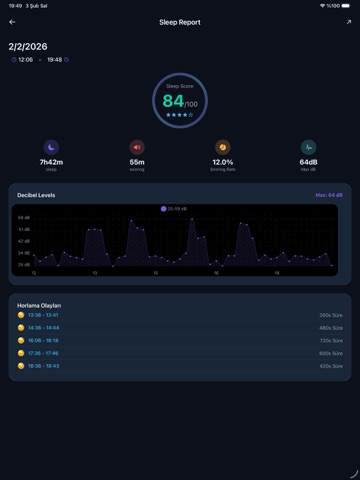
Task: Tap the 55m snoring value
Action: click(137, 162)
